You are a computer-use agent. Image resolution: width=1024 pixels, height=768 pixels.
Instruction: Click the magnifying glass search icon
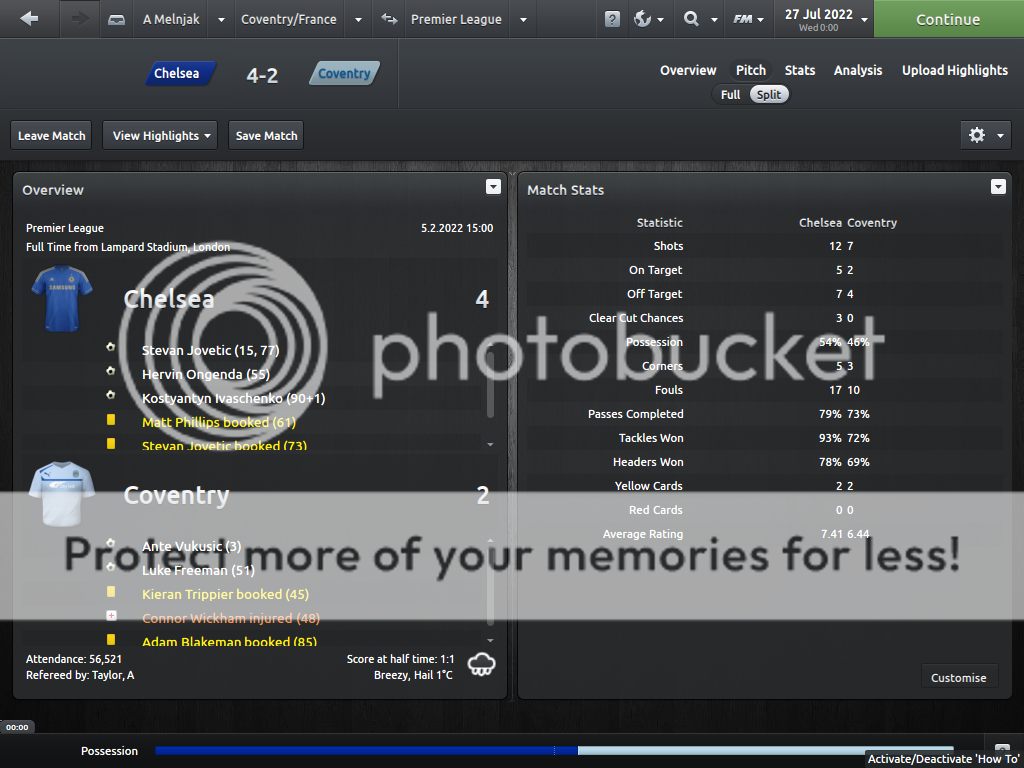click(691, 19)
